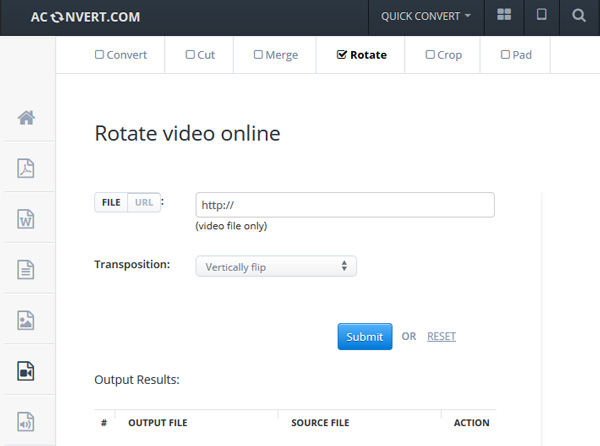
Task: Open the Transposition Vertically flip dropdown
Action: tap(276, 266)
